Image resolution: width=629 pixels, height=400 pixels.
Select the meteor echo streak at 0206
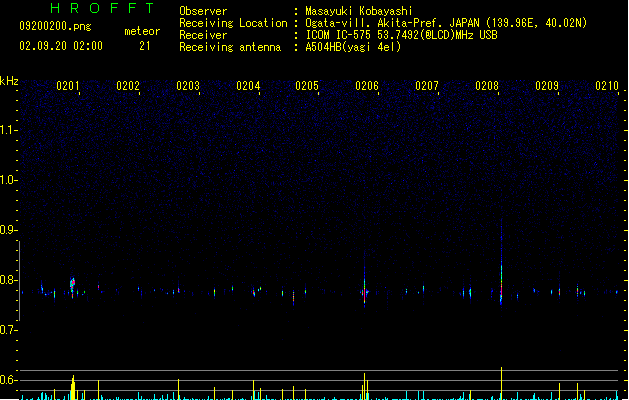pos(365,285)
